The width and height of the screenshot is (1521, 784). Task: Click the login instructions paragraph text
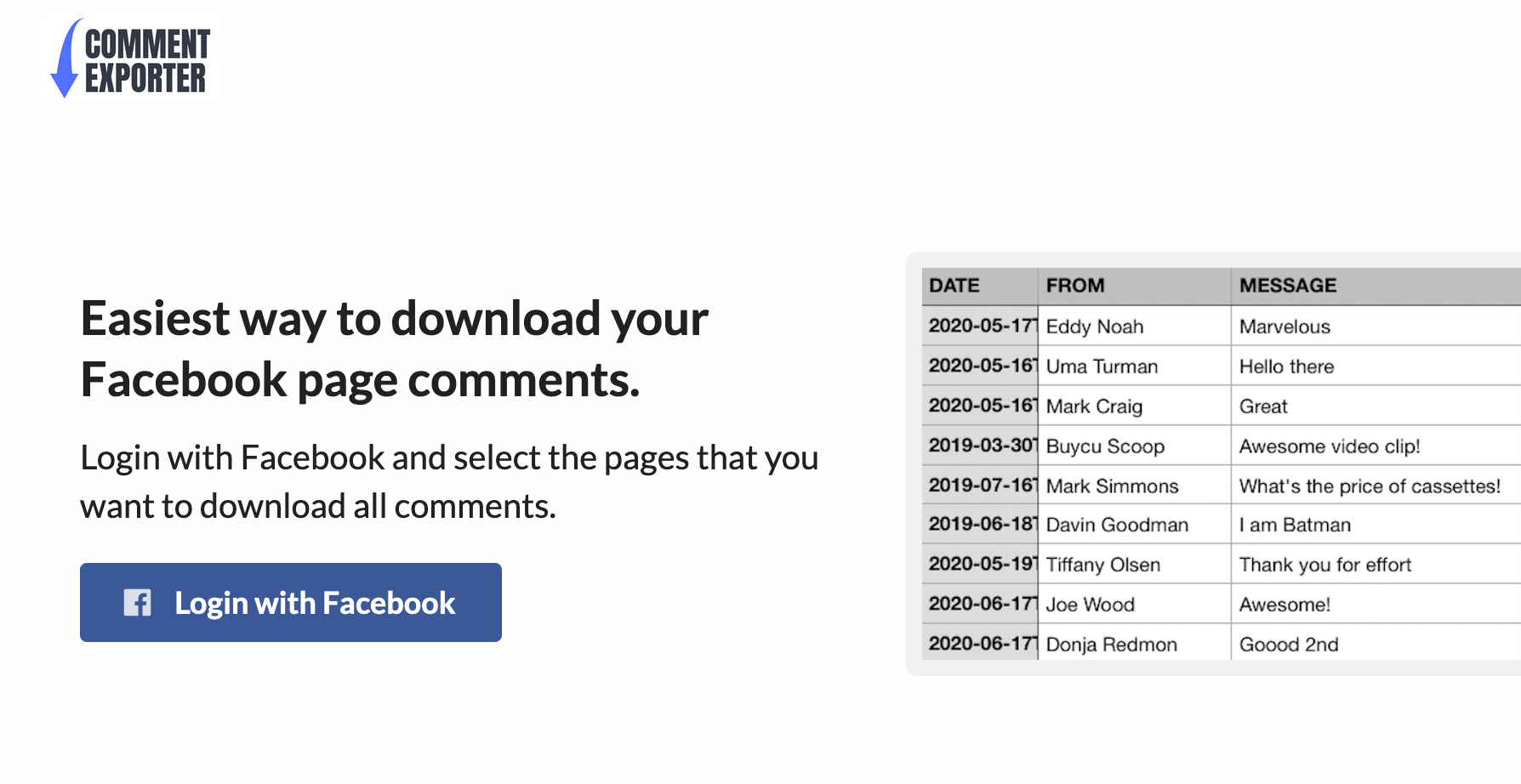pos(449,481)
